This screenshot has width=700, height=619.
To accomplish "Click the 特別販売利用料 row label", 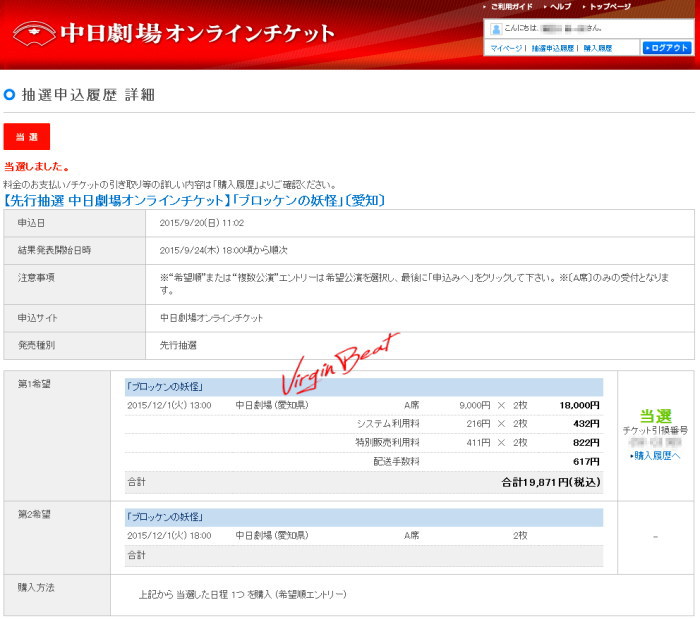I will pyautogui.click(x=387, y=443).
